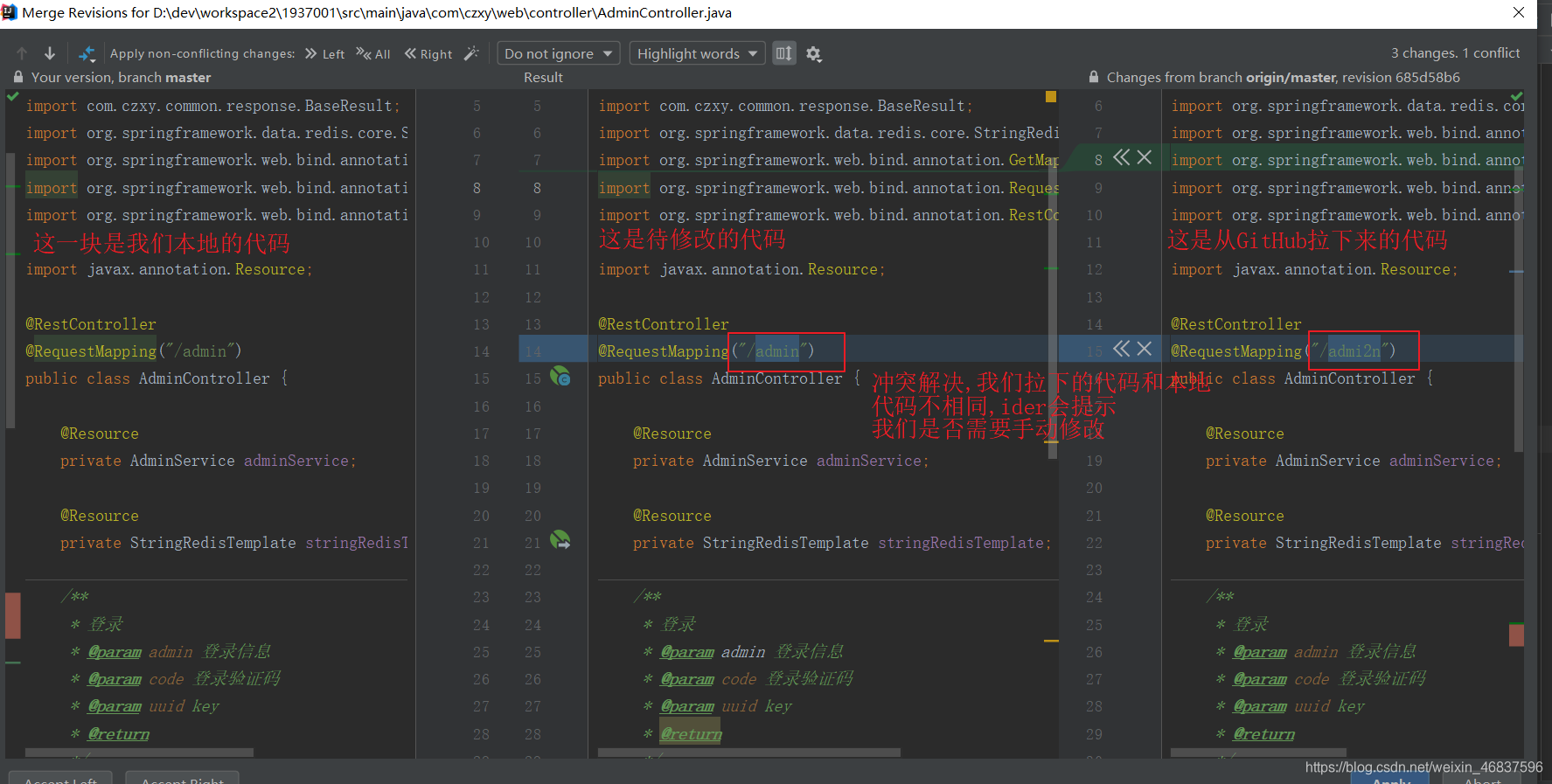
Task: Click BaseResult import line in left pane
Action: 213,106
